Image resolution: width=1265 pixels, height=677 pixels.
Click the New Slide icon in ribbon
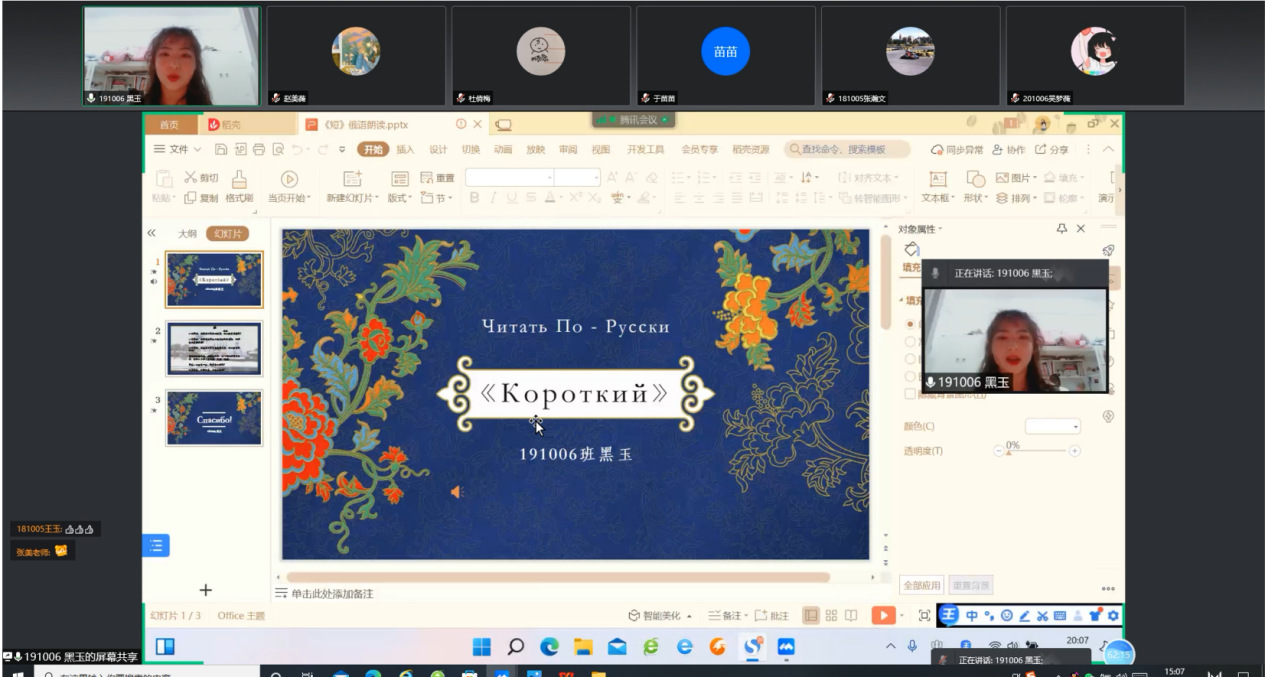[x=352, y=180]
